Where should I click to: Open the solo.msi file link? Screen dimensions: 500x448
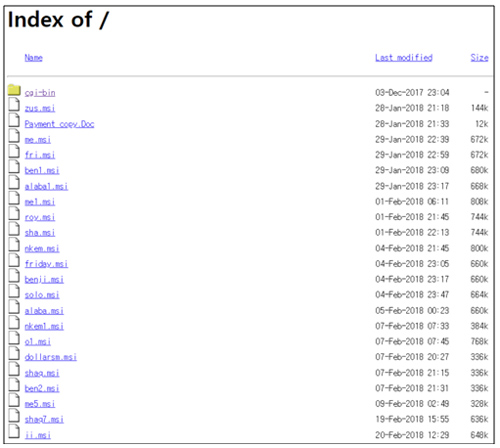pyautogui.click(x=42, y=295)
